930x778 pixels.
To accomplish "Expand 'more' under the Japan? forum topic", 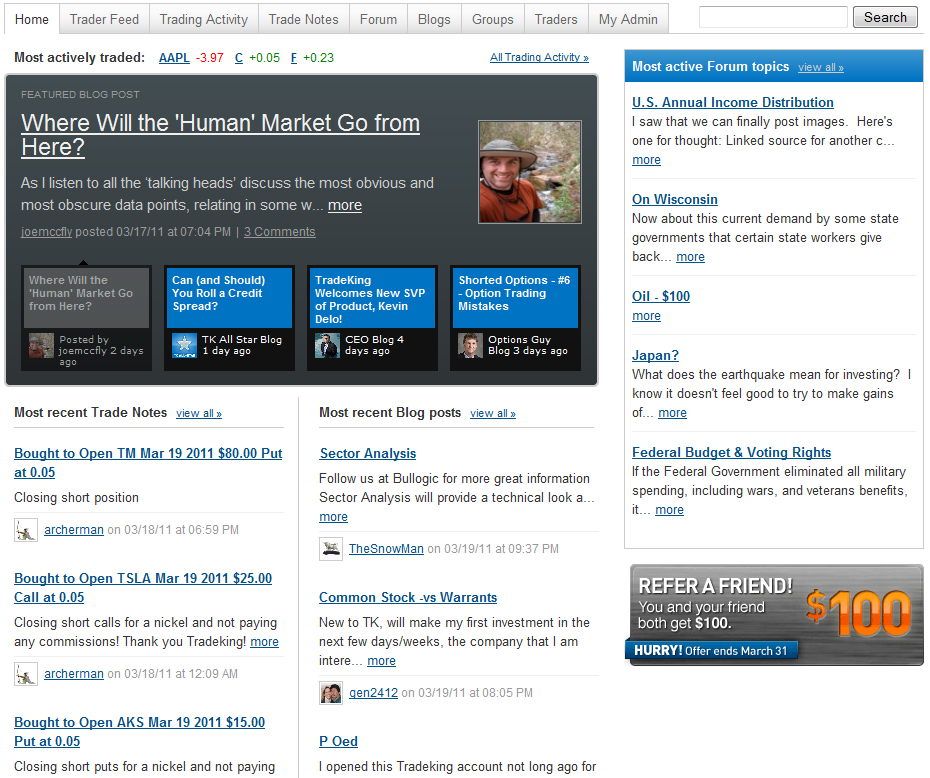I will (x=672, y=413).
